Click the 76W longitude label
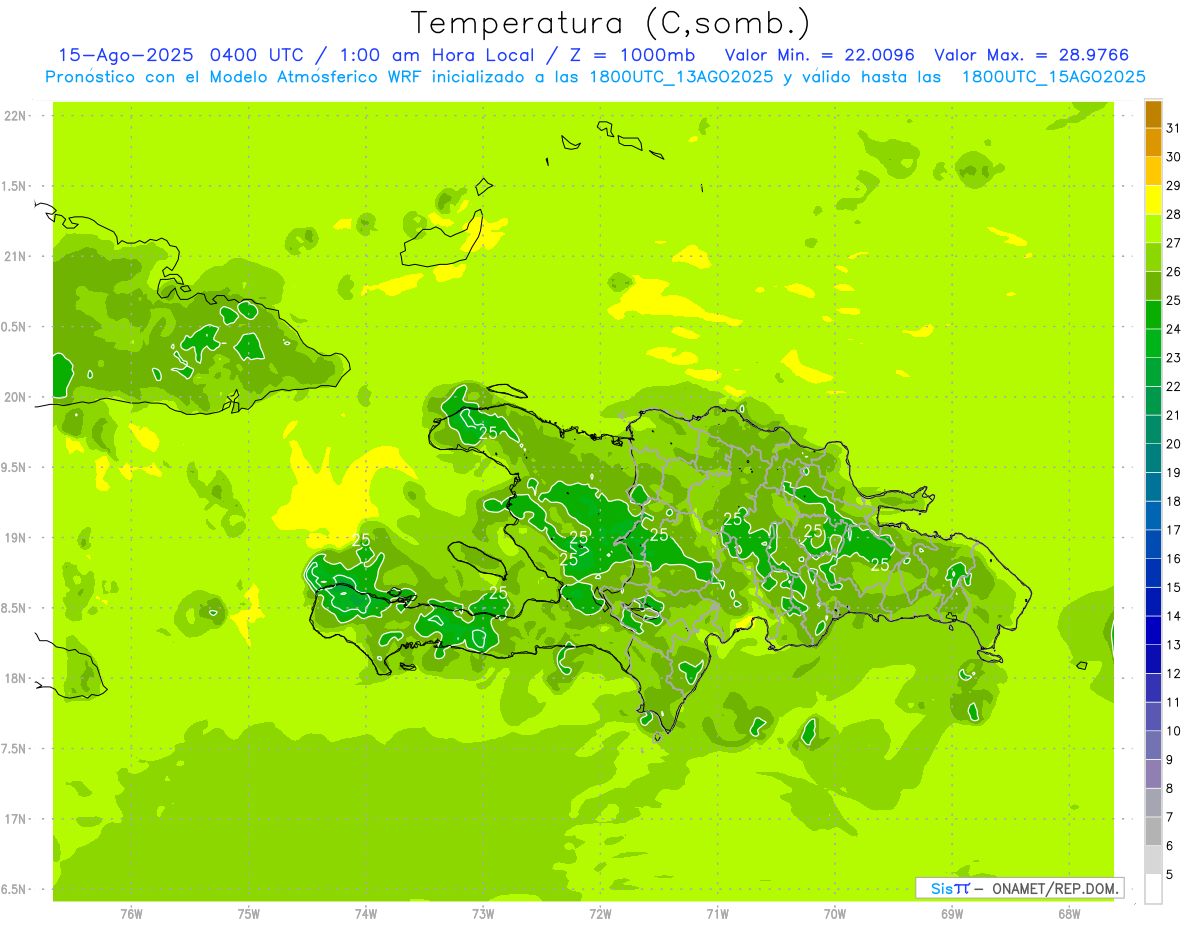The image size is (1200, 927). (131, 914)
